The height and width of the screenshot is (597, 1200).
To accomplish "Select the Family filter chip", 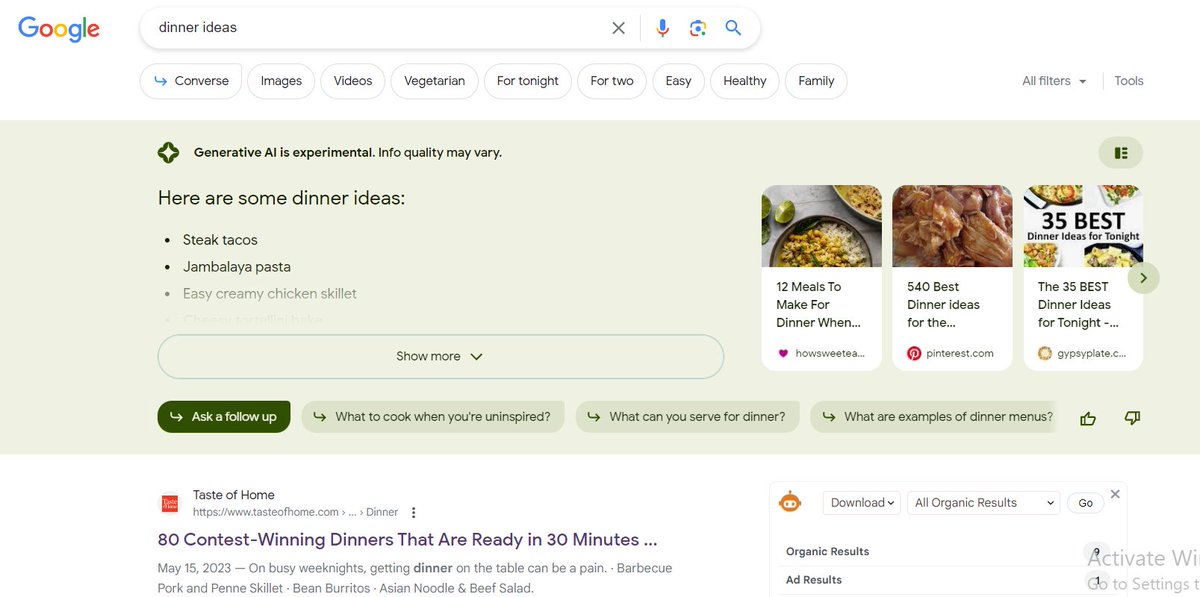I will pyautogui.click(x=816, y=81).
